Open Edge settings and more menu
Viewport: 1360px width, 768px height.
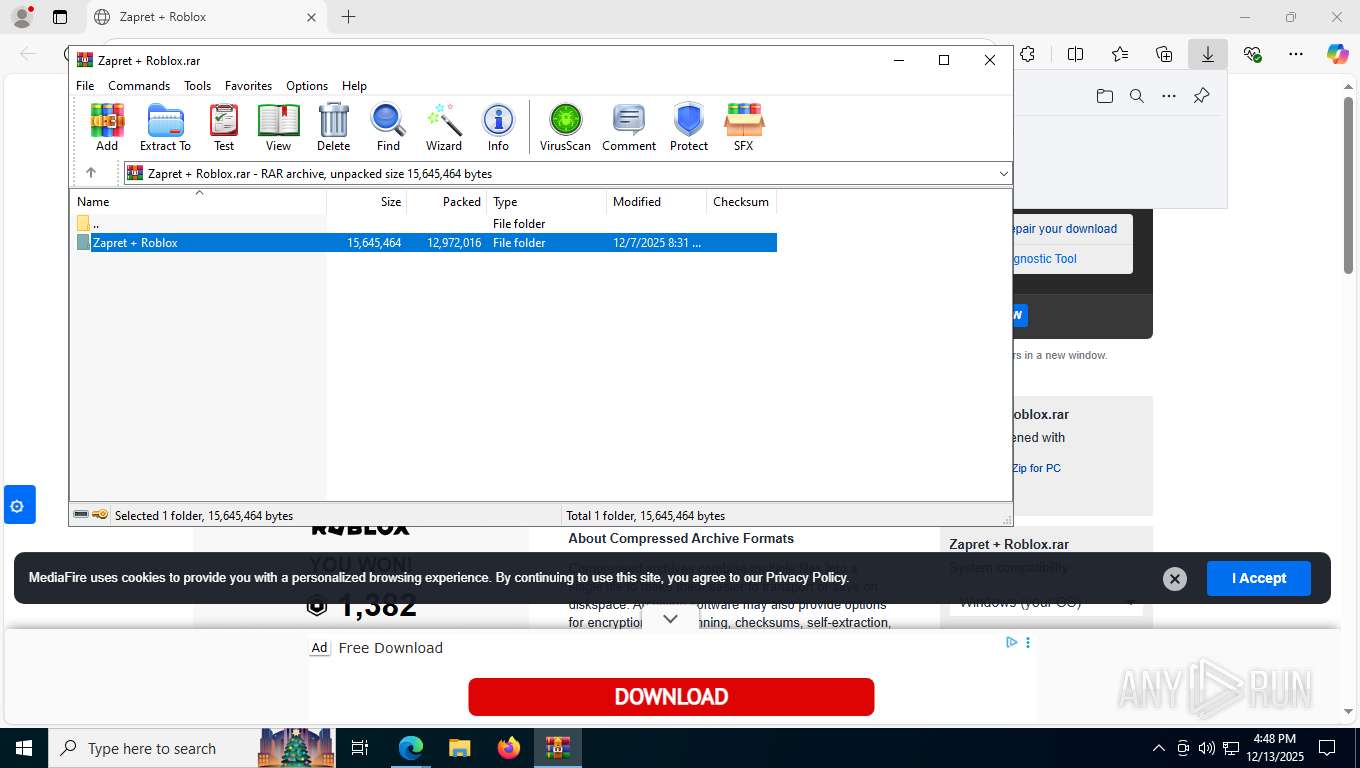coord(1295,54)
